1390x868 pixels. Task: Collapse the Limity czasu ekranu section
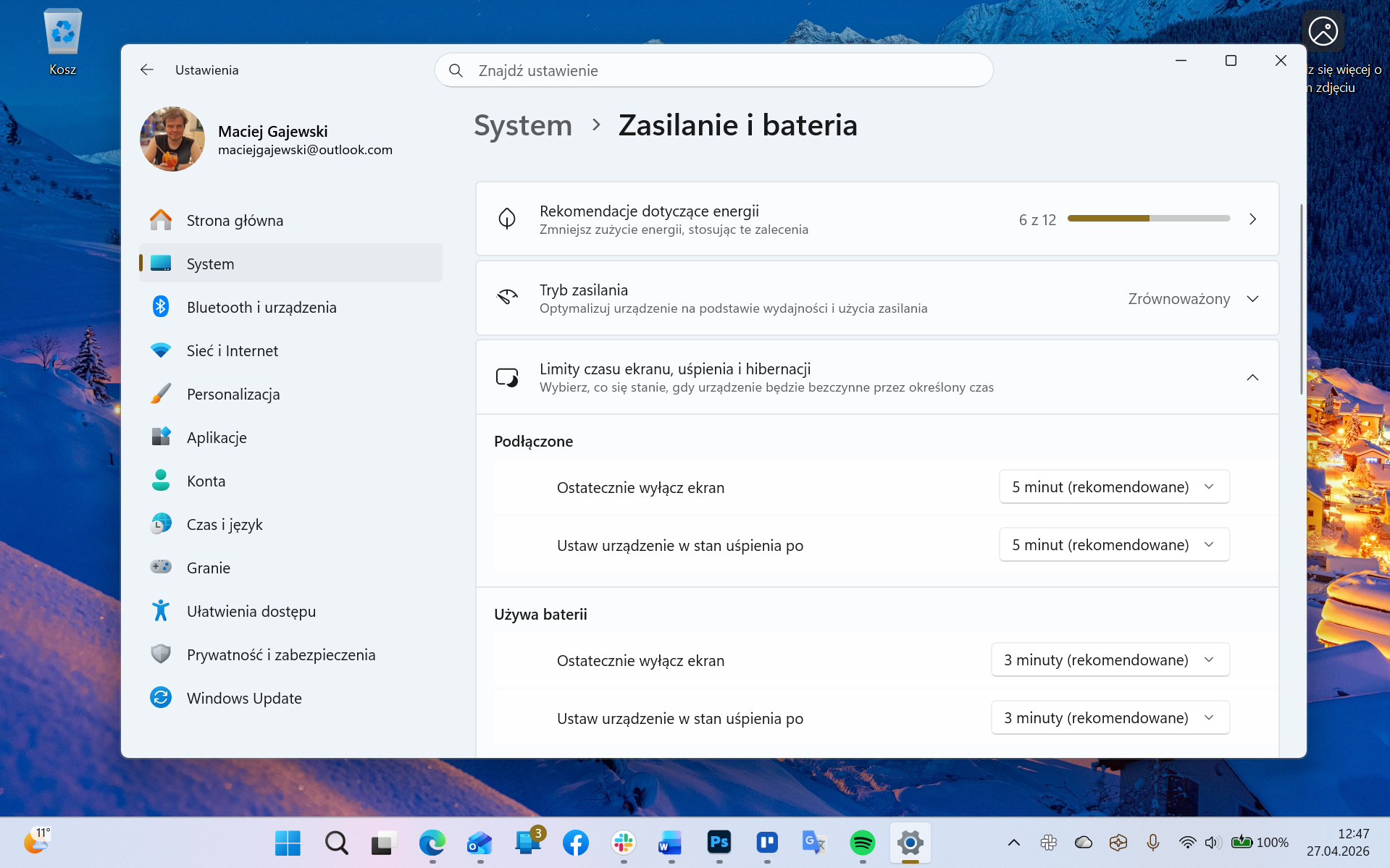coord(1252,377)
